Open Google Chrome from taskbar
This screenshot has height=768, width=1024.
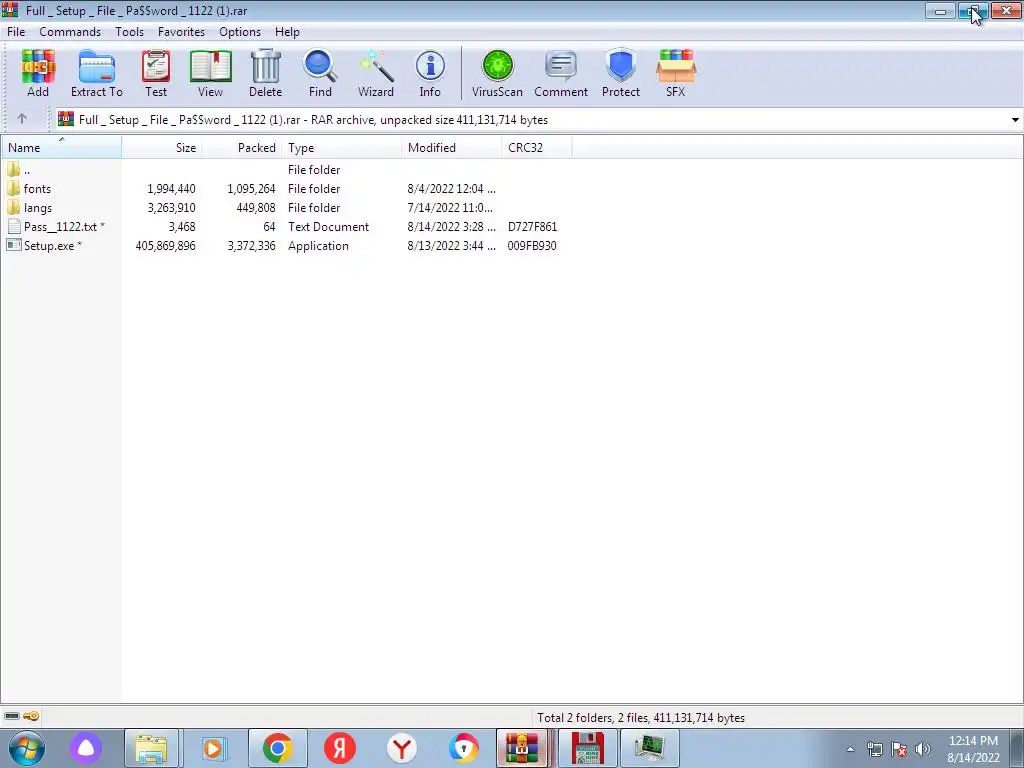278,748
